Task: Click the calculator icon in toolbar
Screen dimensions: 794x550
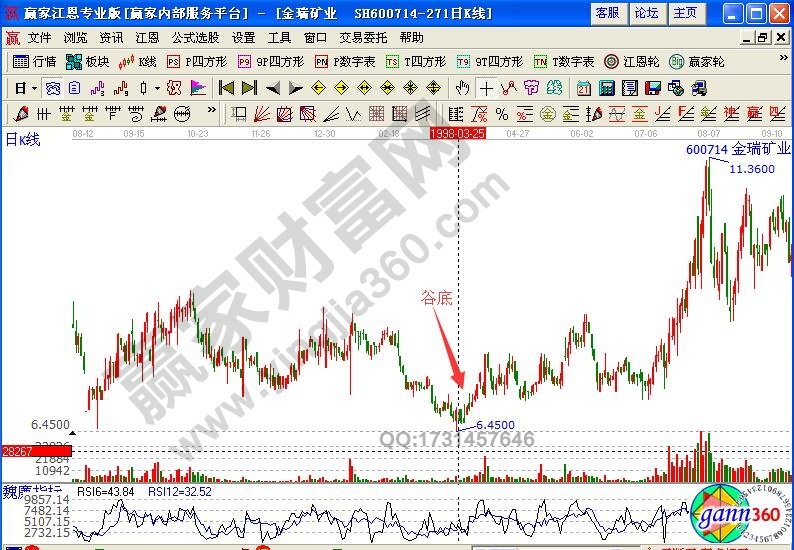Action: pos(605,87)
